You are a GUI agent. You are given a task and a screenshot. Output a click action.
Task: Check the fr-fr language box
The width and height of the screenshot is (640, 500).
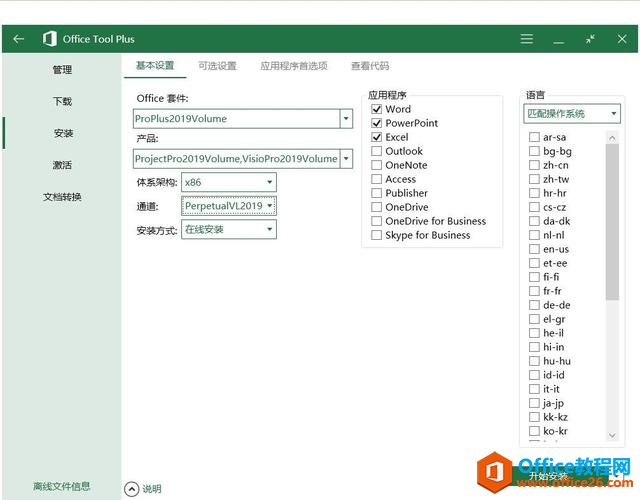click(x=534, y=291)
